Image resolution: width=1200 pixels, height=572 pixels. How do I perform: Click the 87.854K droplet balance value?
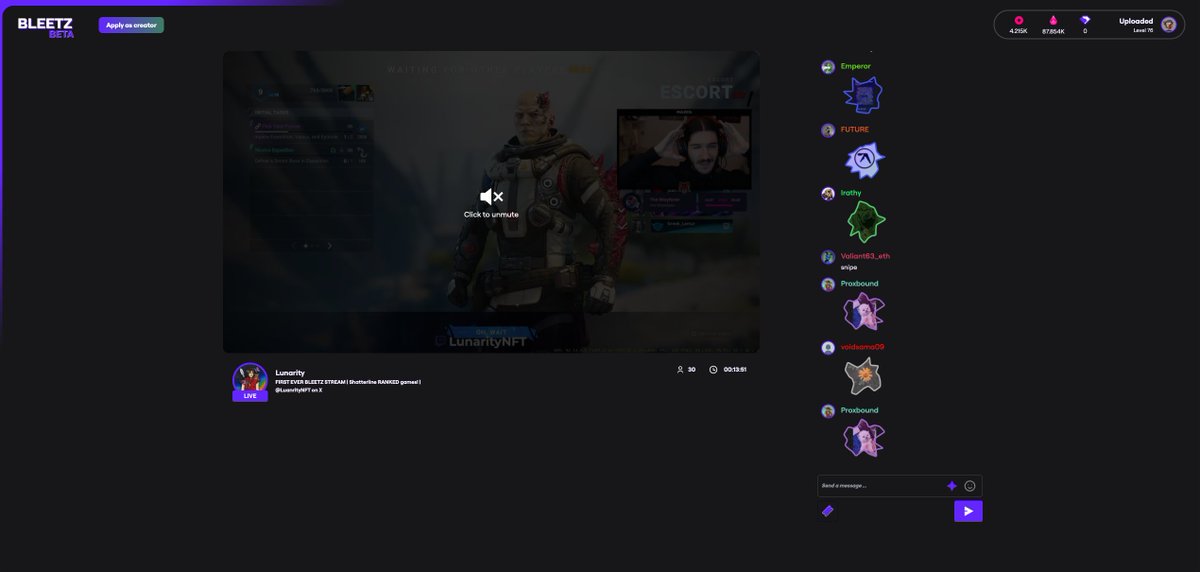tap(1053, 31)
